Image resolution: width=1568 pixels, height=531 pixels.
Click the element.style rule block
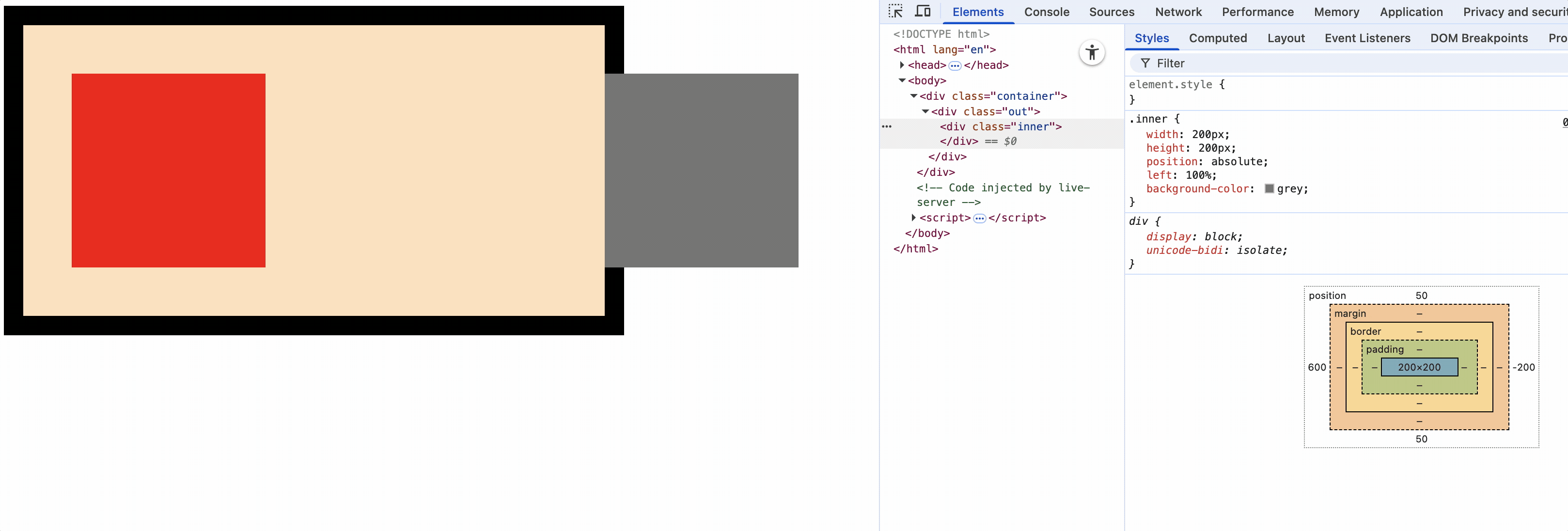click(x=1347, y=92)
